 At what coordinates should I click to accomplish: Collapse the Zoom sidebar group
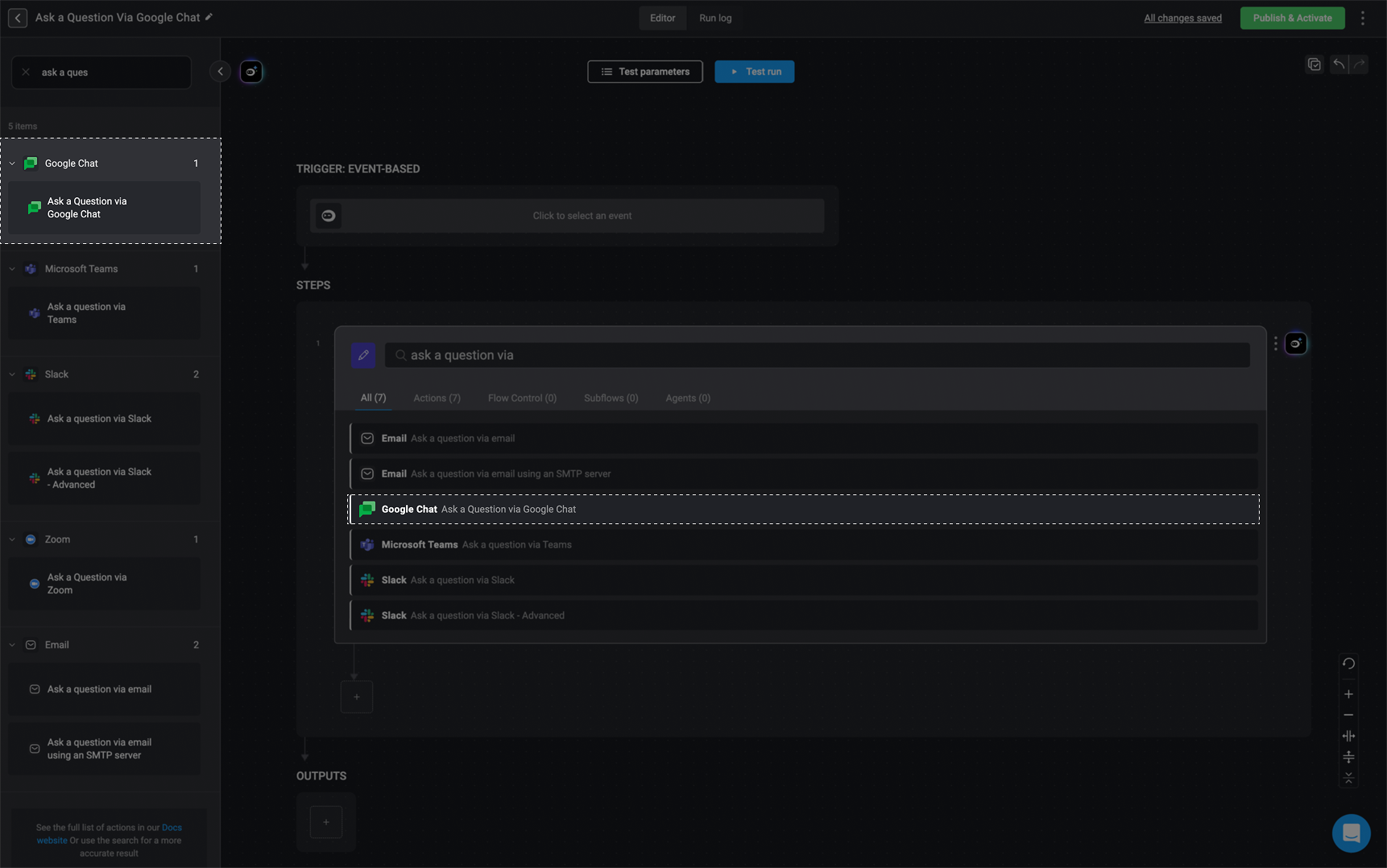click(x=12, y=539)
